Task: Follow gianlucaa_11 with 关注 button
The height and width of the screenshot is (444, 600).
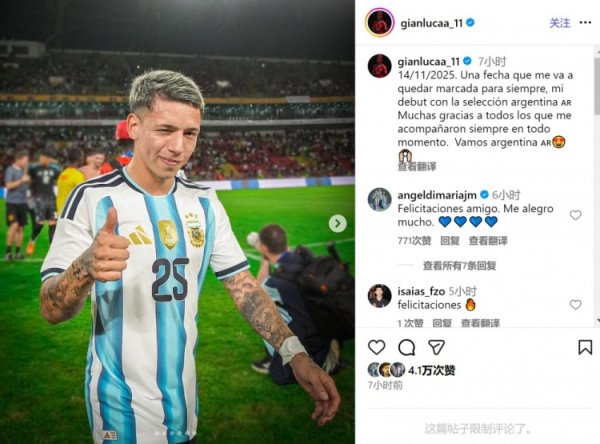Action: [560, 23]
